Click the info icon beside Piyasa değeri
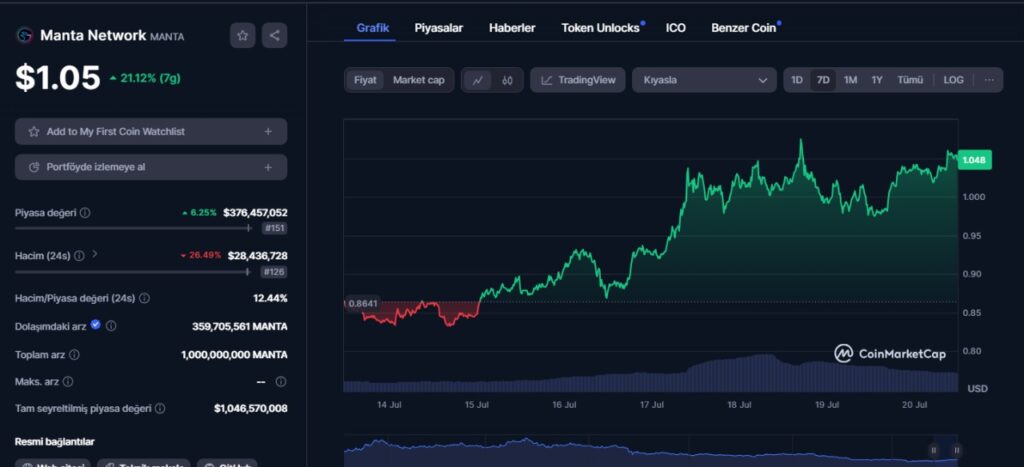Viewport: 1024px width, 467px height. (x=85, y=213)
